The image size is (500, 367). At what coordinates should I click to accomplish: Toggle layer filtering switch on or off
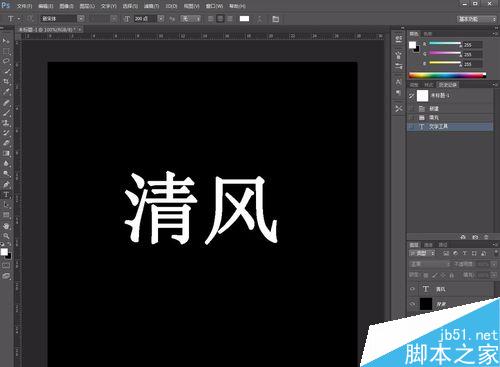[496, 253]
